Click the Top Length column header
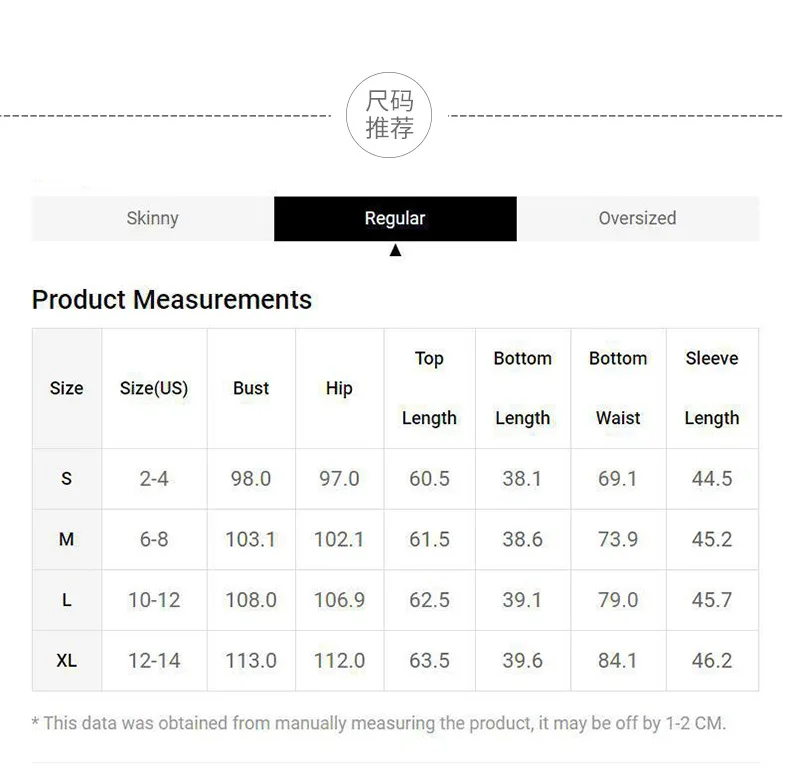790x773 pixels. pos(429,388)
